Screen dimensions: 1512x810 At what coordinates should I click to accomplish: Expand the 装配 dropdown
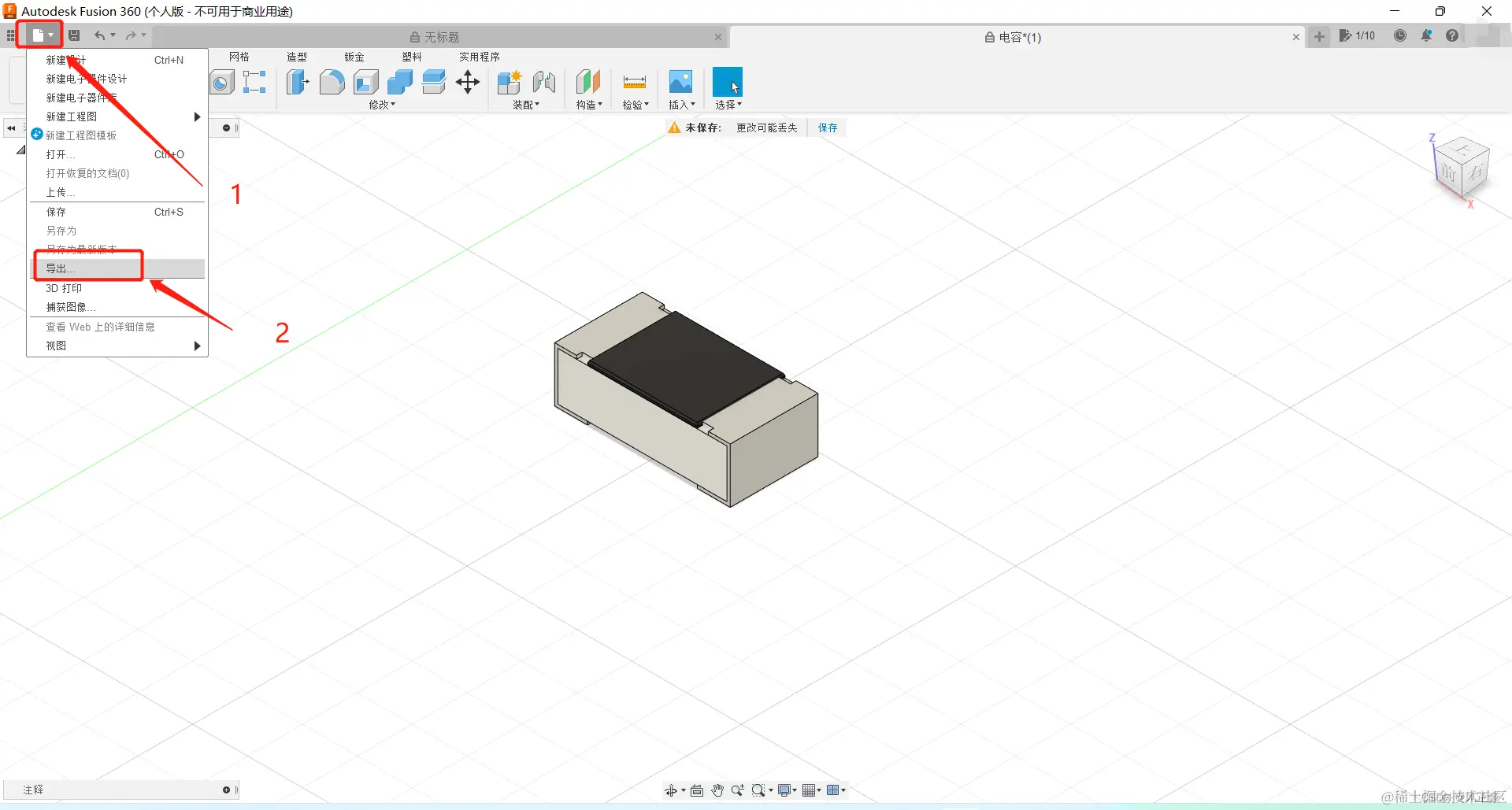(526, 105)
